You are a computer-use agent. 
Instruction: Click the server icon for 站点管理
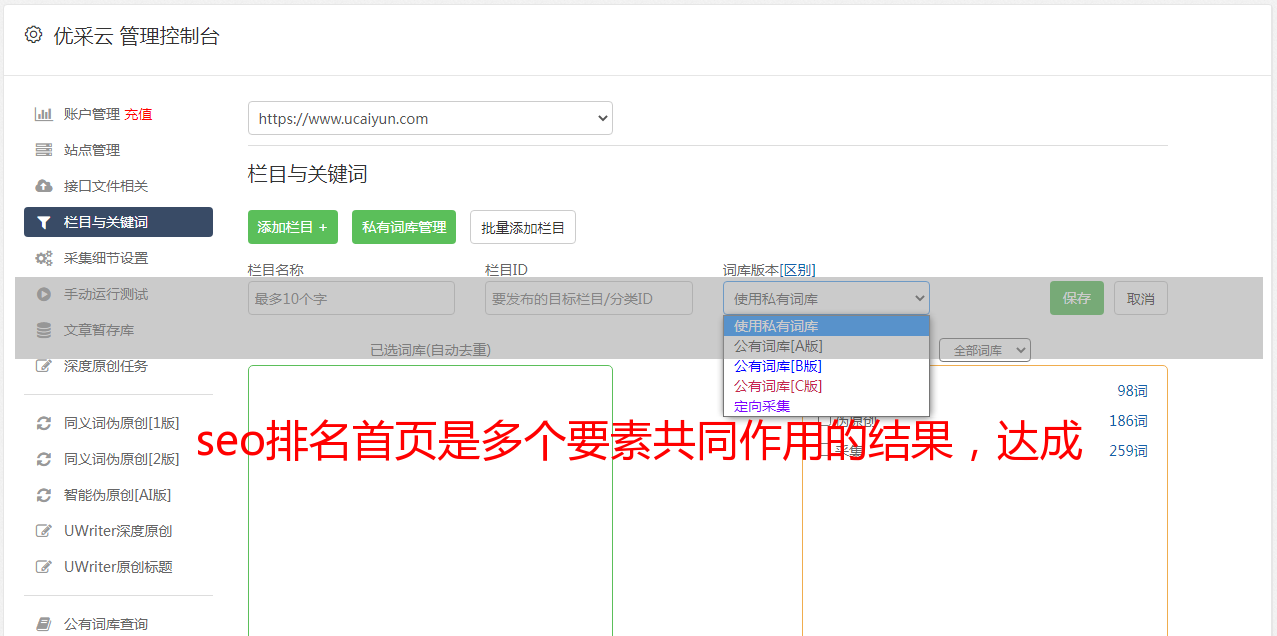tap(44, 150)
